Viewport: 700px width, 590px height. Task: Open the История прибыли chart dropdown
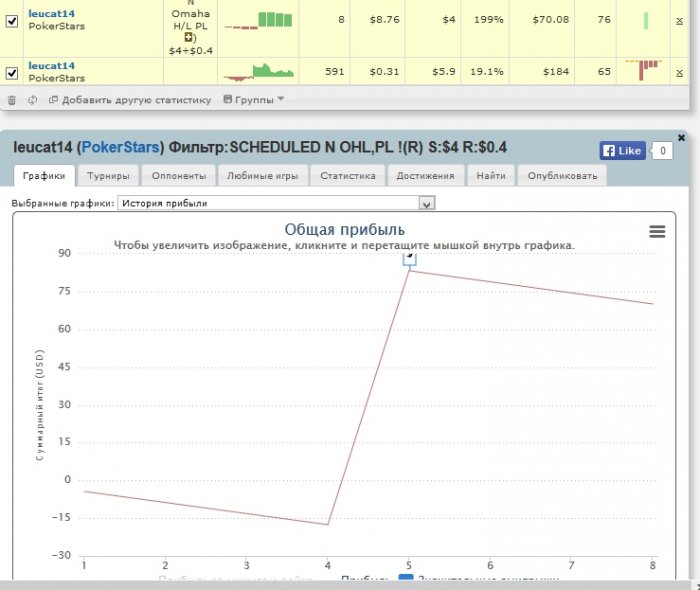[276, 203]
